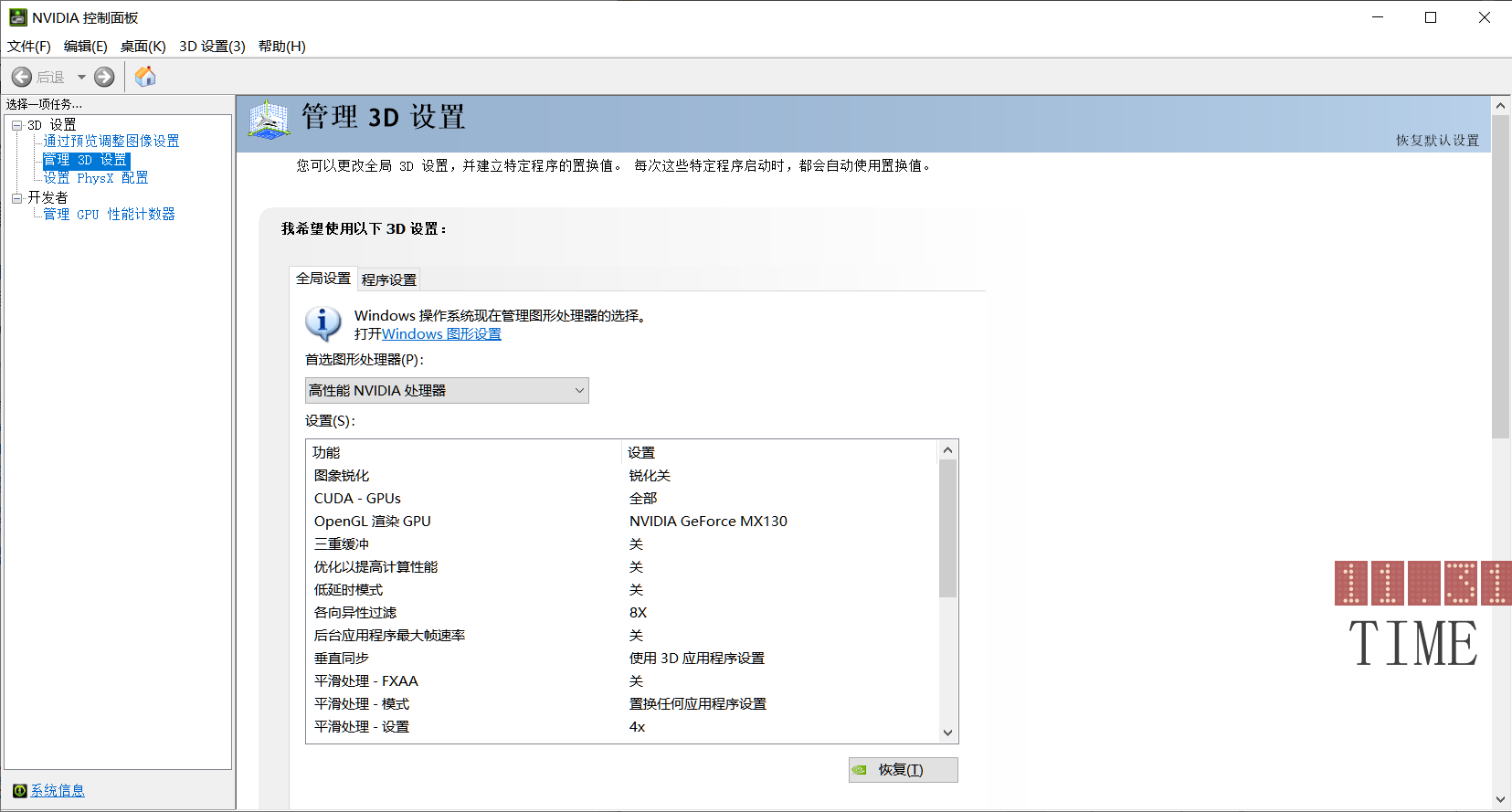1512x812 pixels.
Task: Select 管理 3D 设置 in the tree
Action: pos(86,160)
